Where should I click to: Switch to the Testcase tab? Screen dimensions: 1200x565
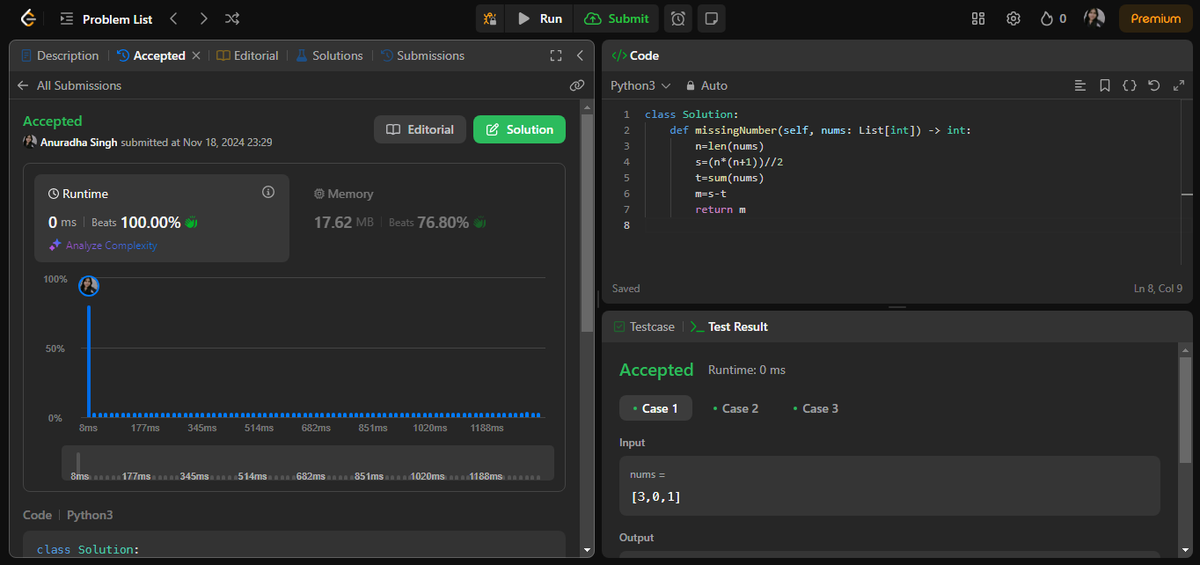pos(644,327)
